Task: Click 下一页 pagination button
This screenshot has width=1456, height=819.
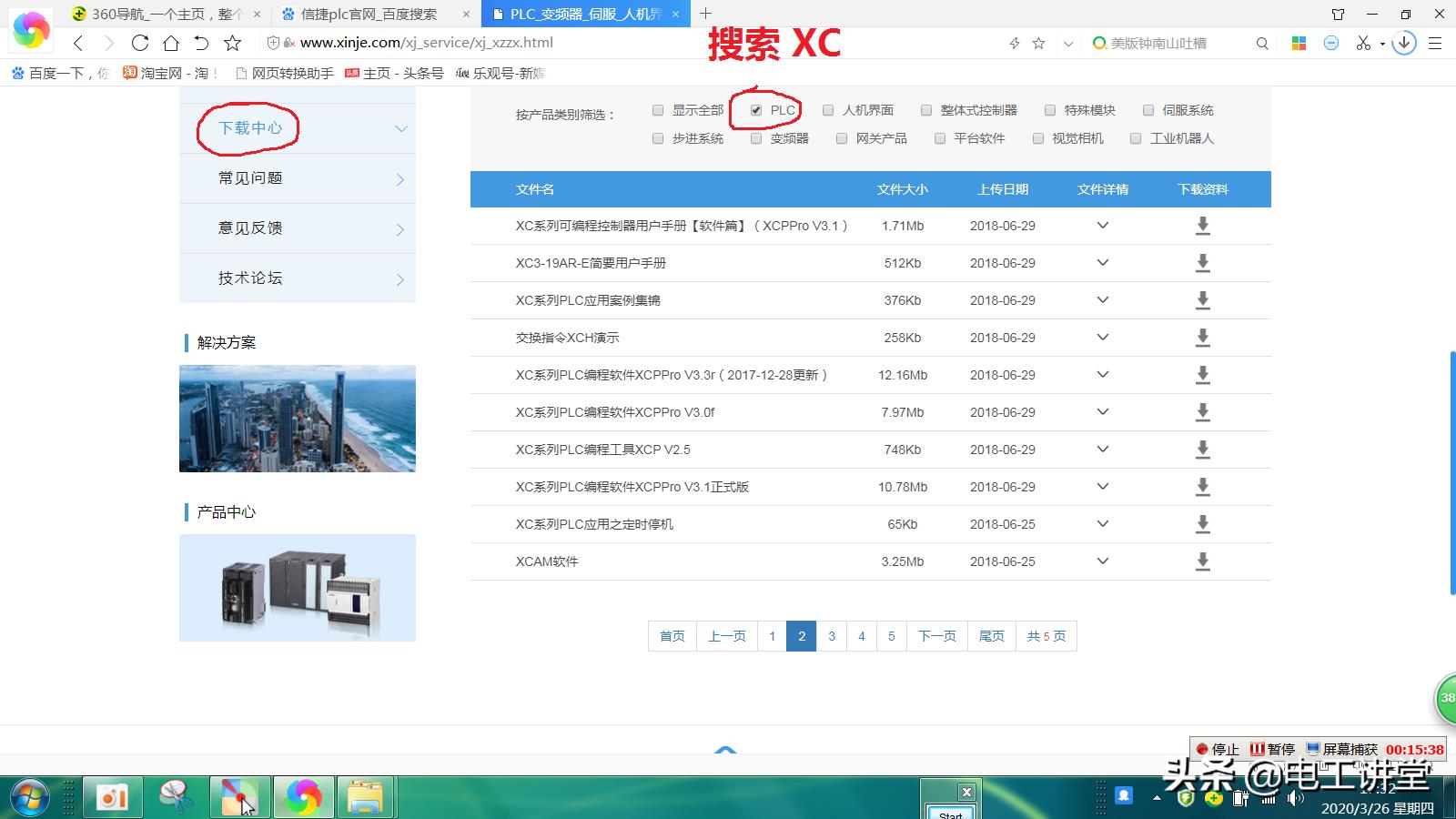Action: point(936,636)
